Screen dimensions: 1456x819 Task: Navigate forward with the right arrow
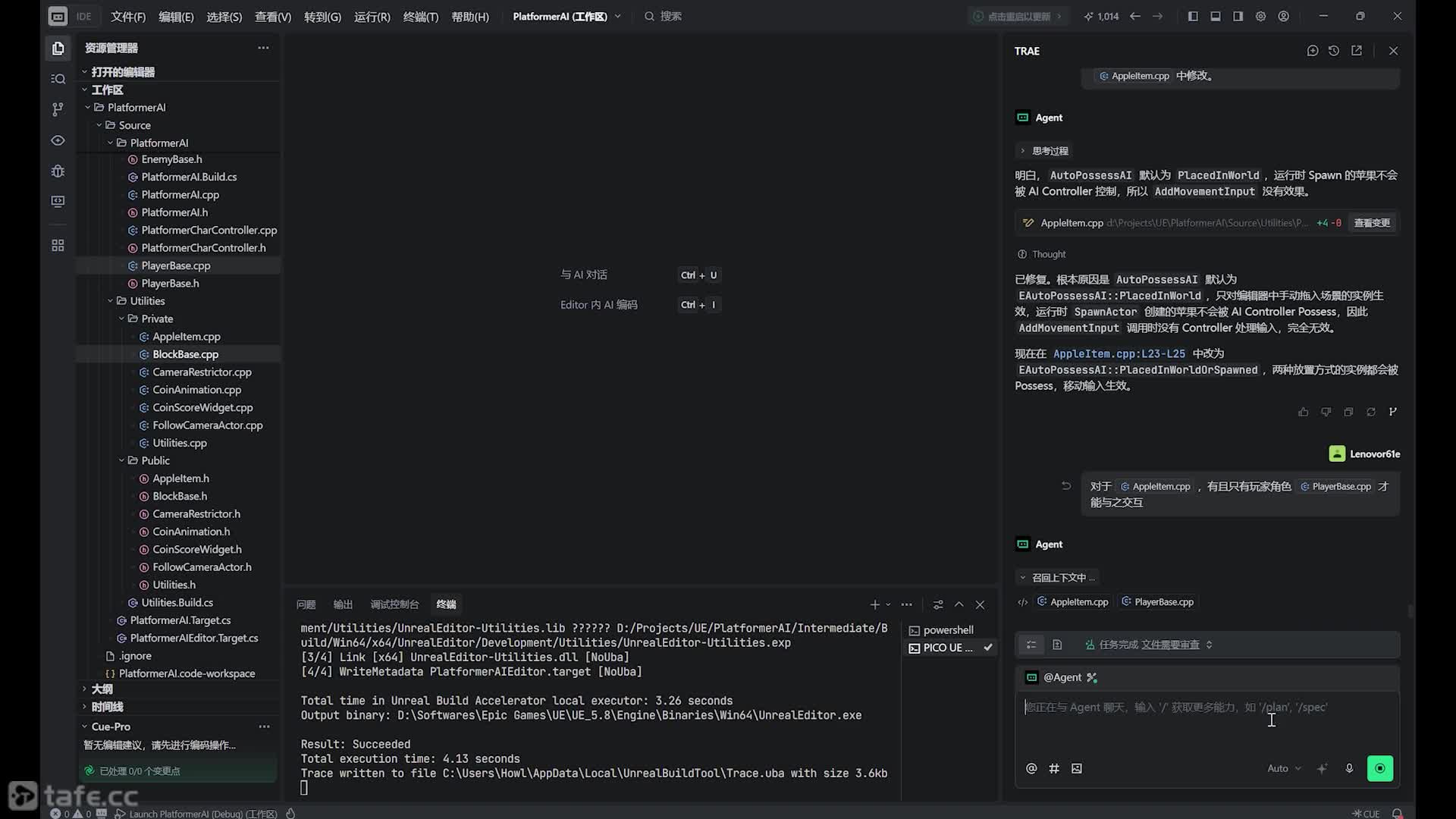coord(1158,16)
